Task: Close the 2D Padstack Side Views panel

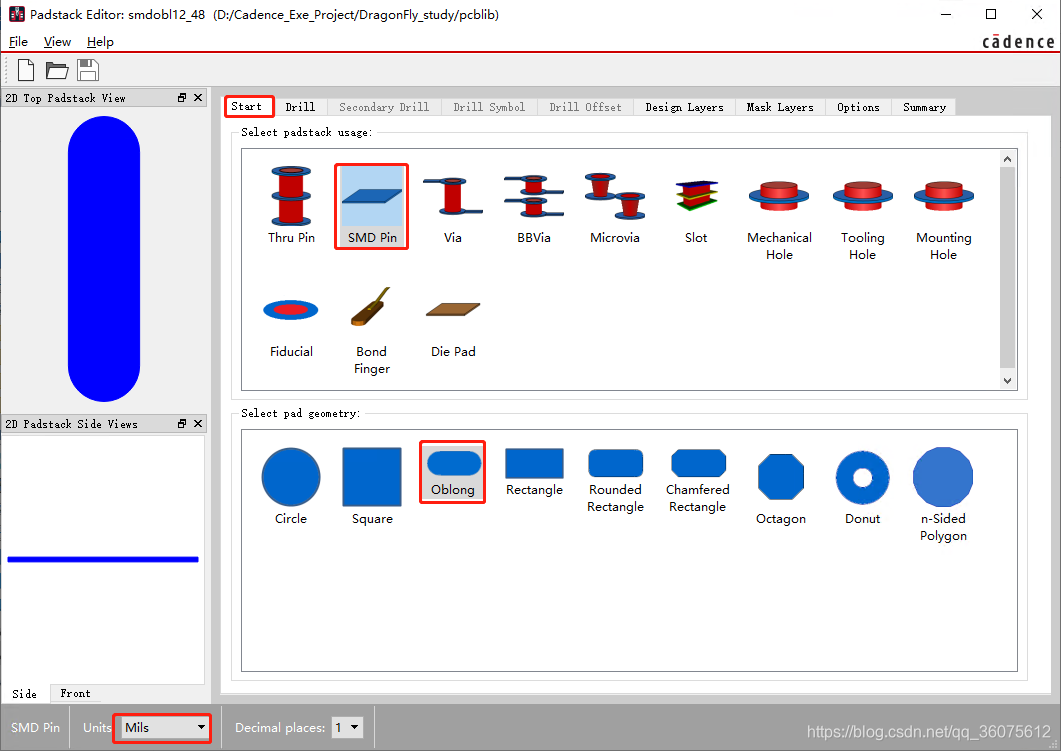Action: [198, 424]
